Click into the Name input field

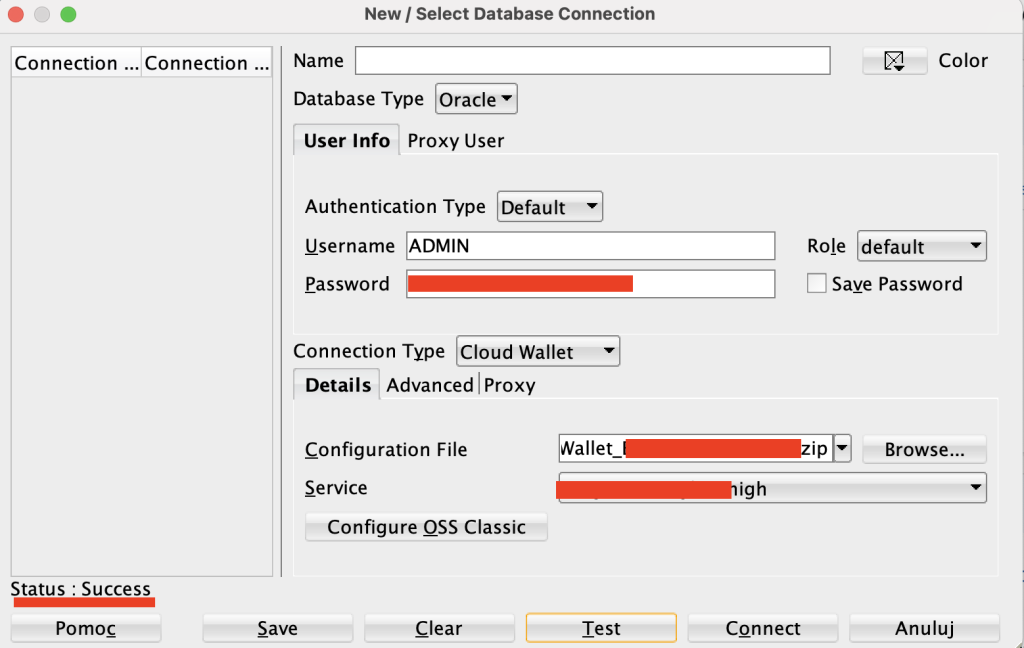tap(592, 61)
